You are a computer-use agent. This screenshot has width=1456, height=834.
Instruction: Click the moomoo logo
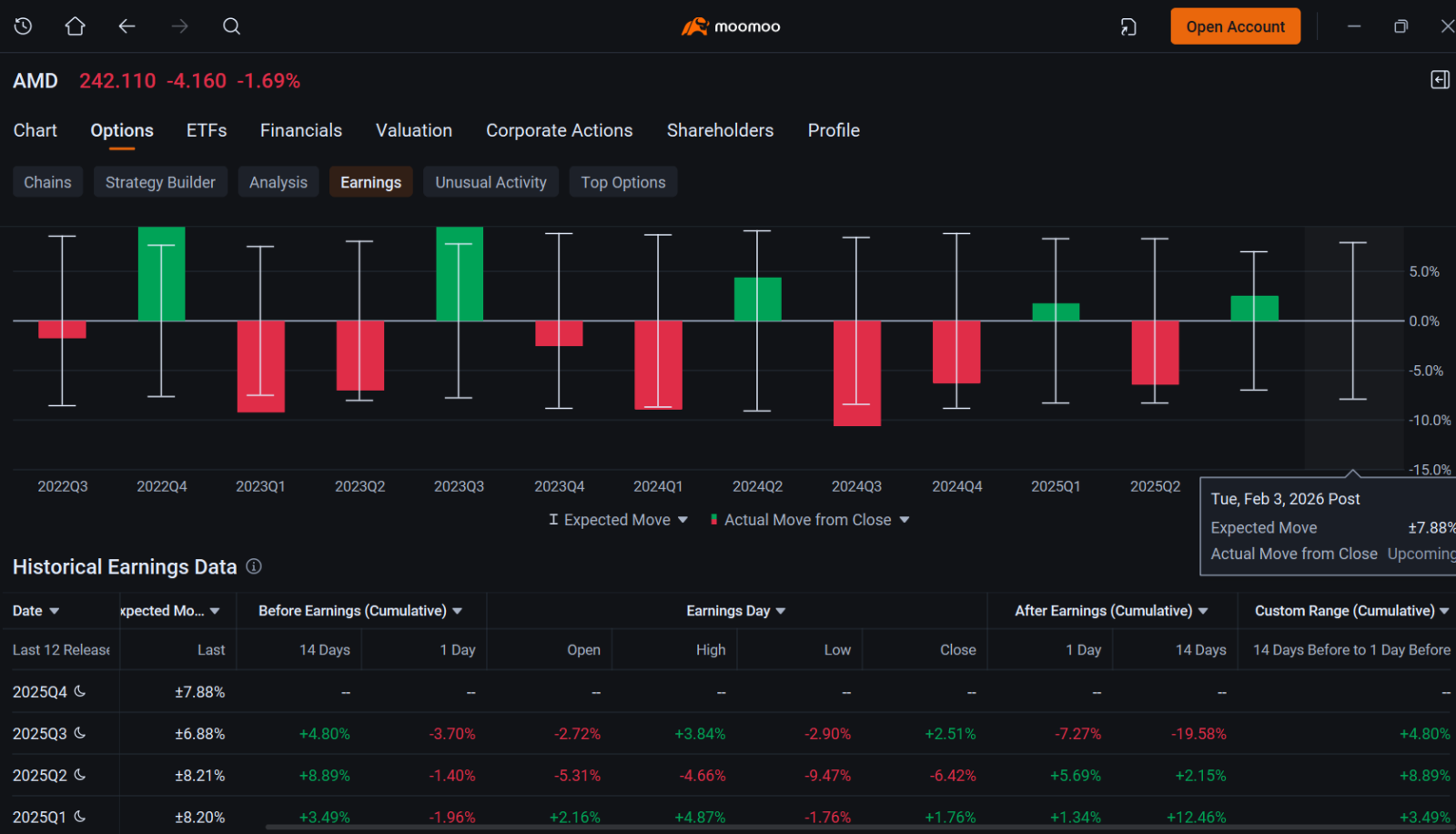coord(731,26)
